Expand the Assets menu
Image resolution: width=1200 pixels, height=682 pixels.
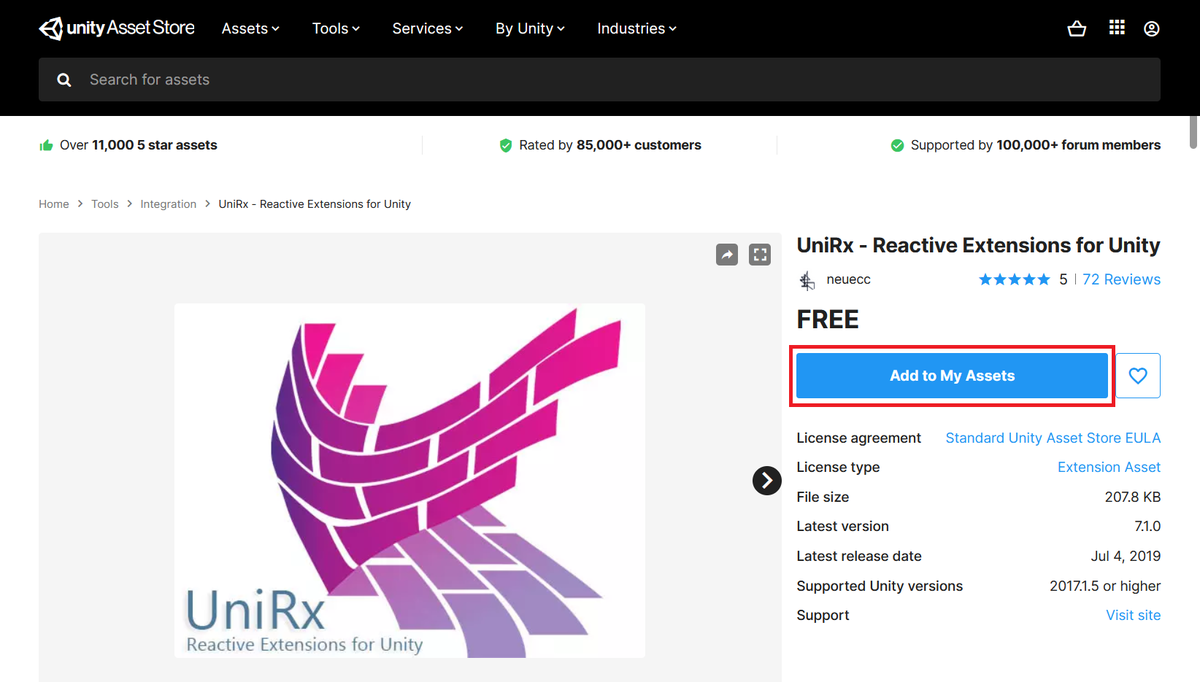pos(250,28)
